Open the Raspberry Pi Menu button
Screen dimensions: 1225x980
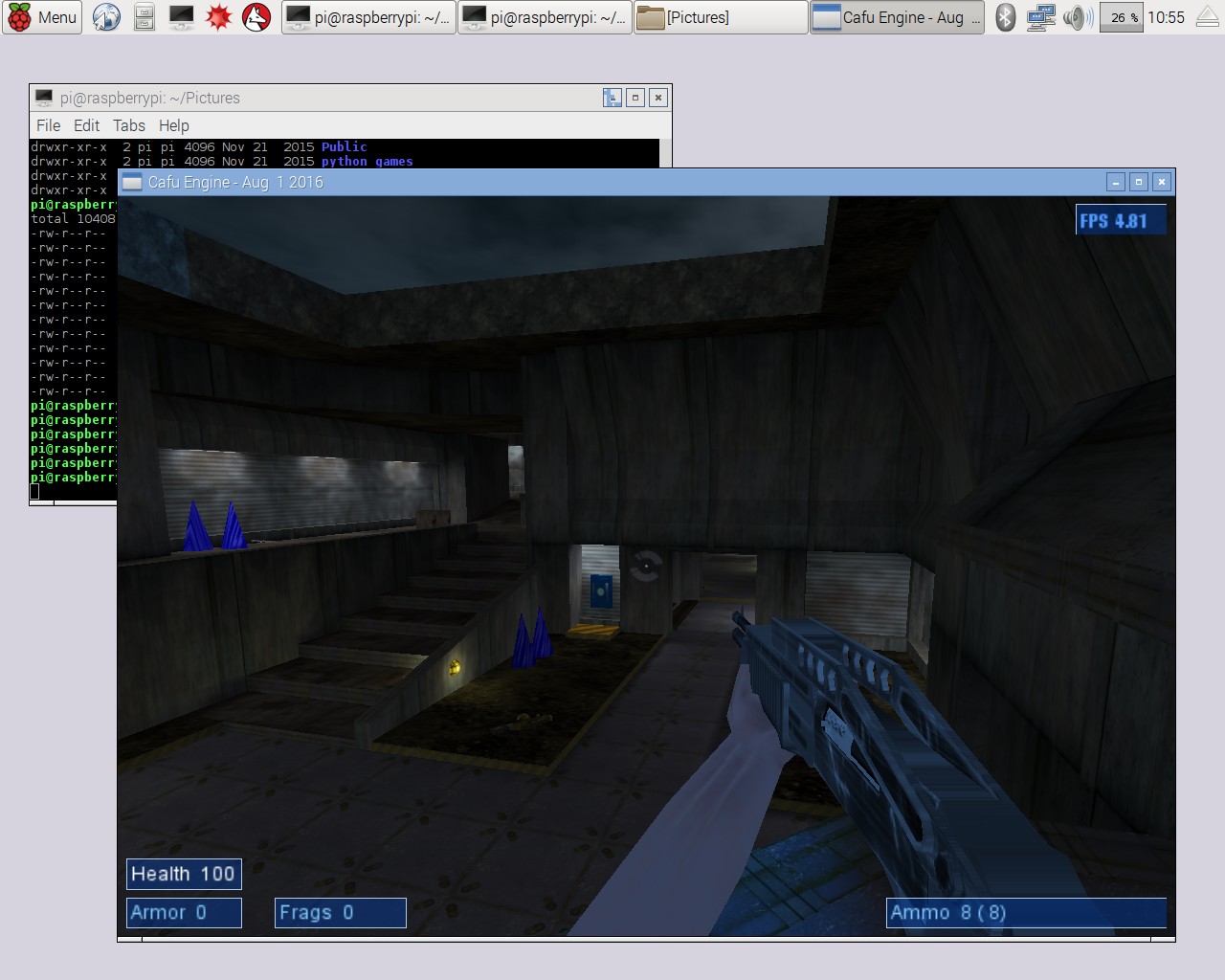(42, 17)
